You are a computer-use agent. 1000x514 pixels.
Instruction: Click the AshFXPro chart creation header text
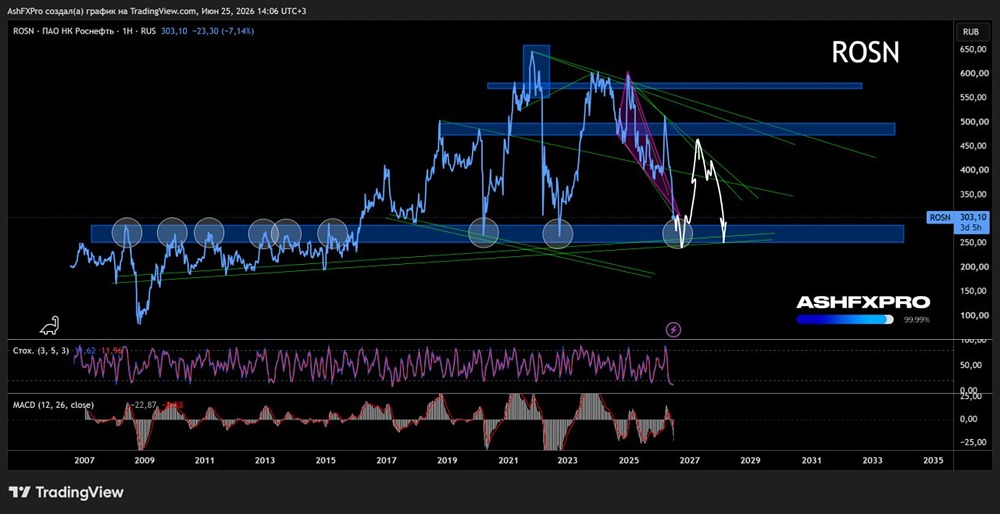[158, 11]
